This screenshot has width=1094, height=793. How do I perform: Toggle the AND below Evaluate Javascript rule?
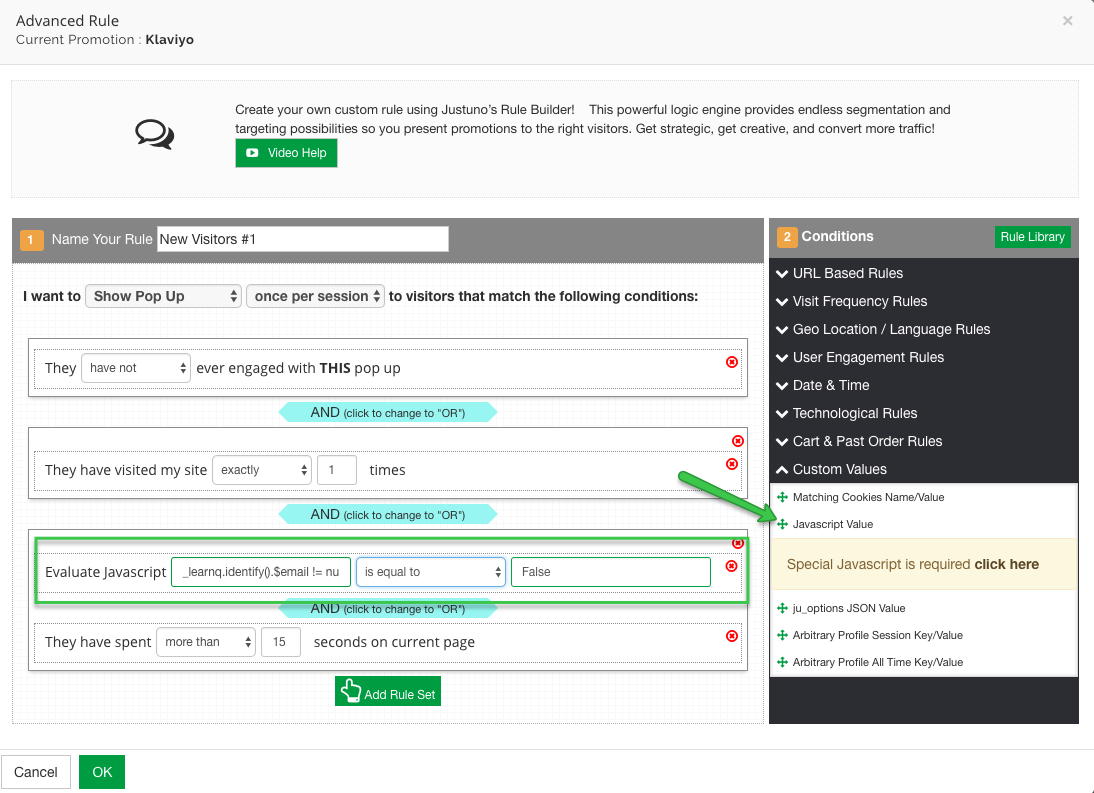(x=388, y=609)
